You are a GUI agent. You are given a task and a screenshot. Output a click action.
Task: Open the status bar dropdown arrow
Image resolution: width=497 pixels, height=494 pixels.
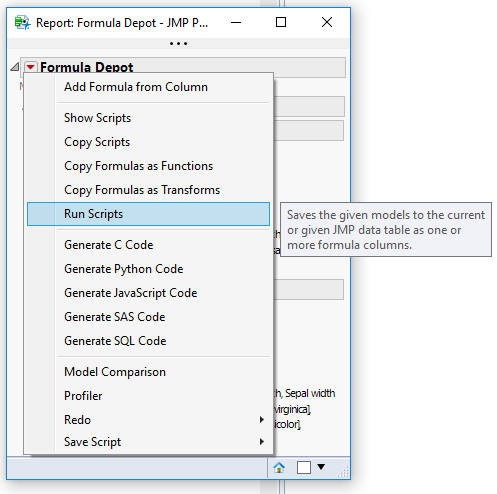(321, 467)
